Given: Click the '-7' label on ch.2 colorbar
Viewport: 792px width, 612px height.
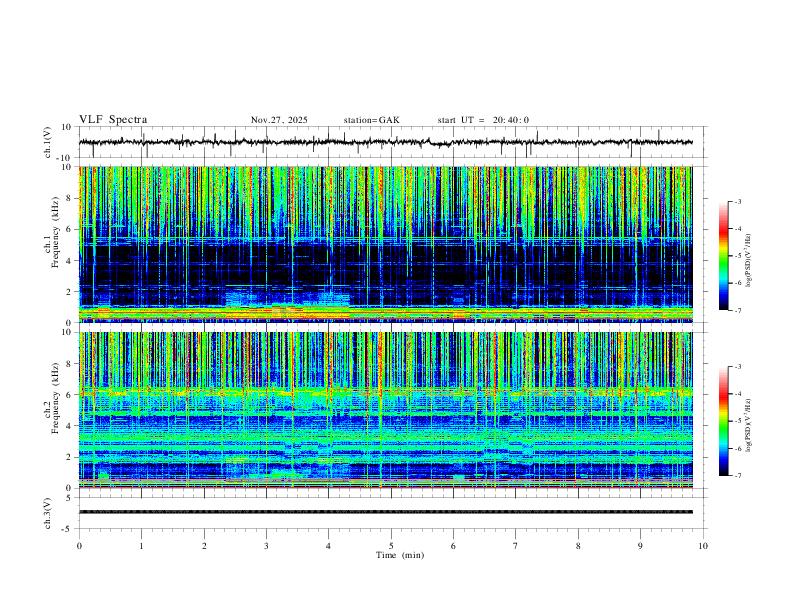Looking at the screenshot, I should click(x=737, y=476).
